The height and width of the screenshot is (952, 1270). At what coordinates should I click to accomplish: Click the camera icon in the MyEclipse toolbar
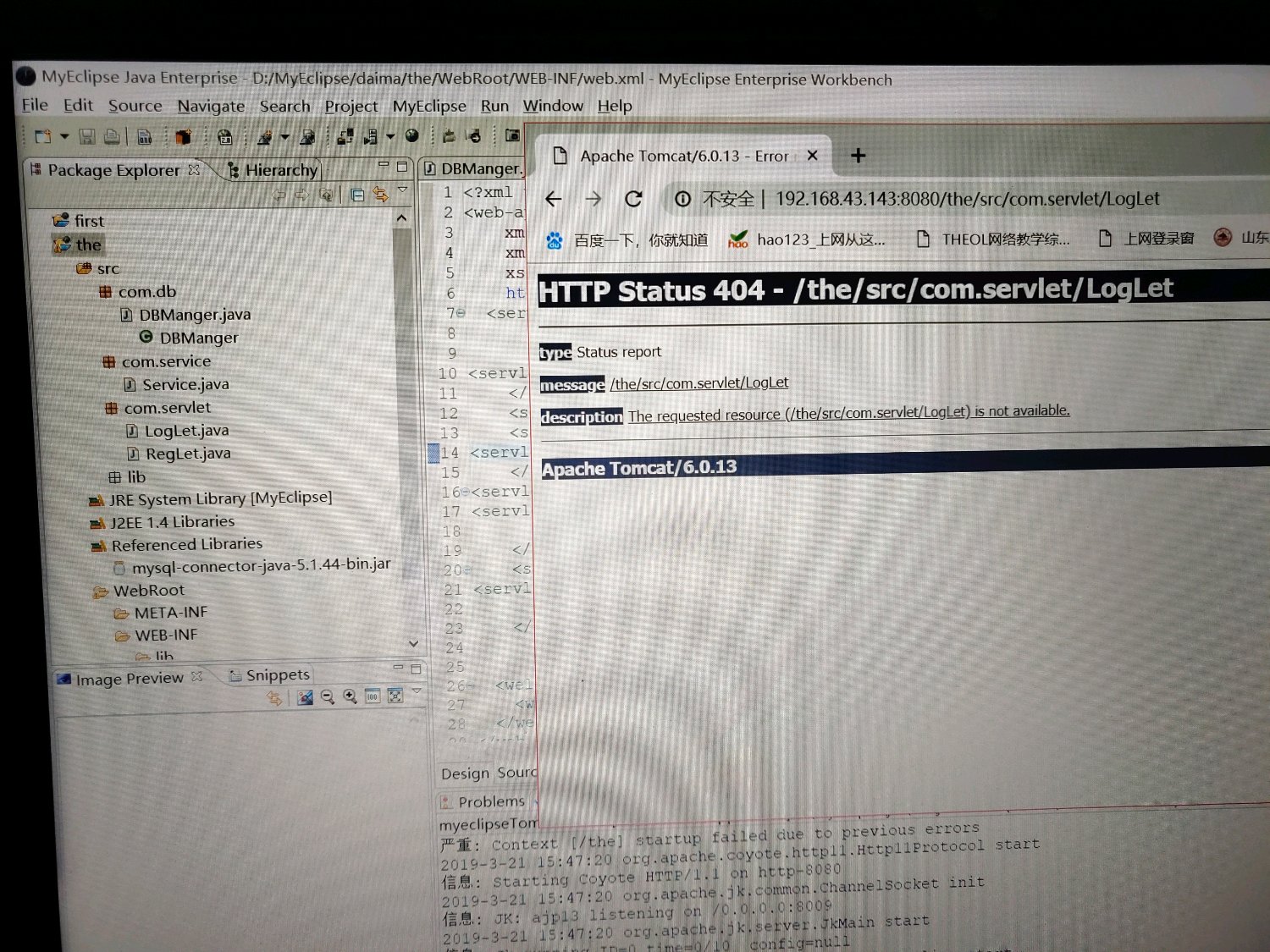(512, 135)
